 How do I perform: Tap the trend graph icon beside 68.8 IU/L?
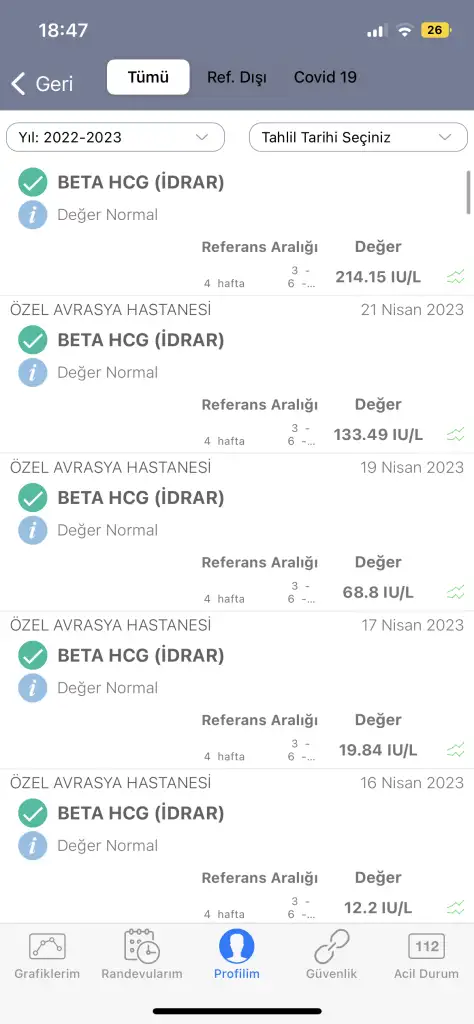[x=456, y=592]
